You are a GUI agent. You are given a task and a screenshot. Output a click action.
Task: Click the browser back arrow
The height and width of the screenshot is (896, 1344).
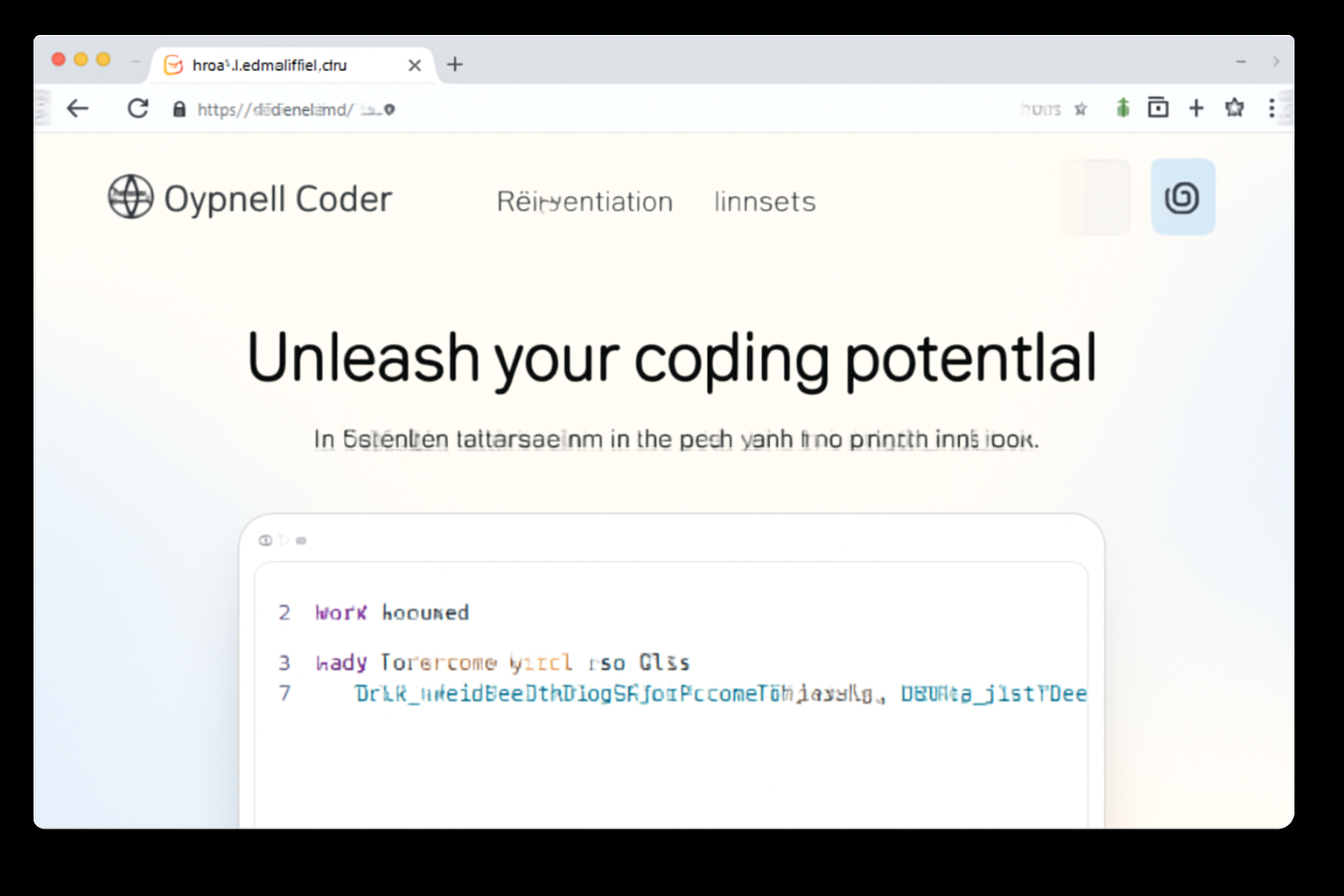(78, 108)
